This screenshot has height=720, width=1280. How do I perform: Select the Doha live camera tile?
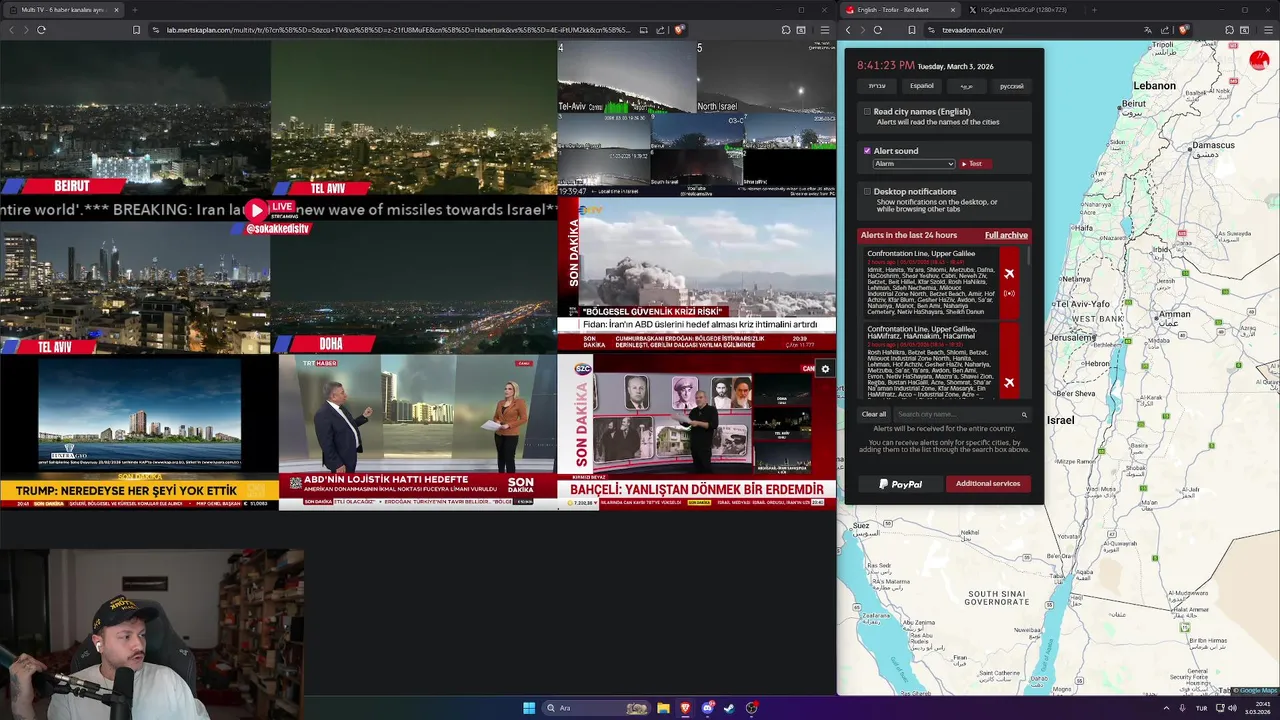point(413,286)
